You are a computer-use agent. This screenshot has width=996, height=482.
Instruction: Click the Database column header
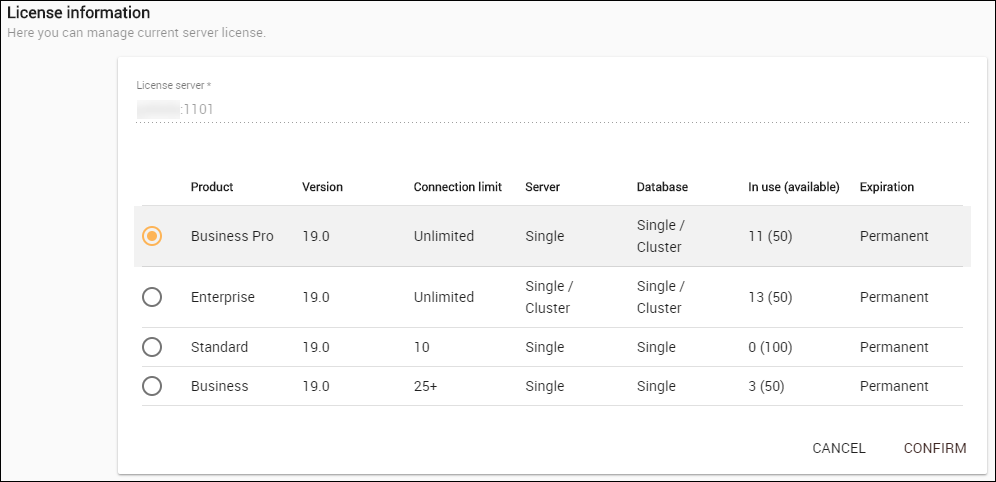coord(662,187)
